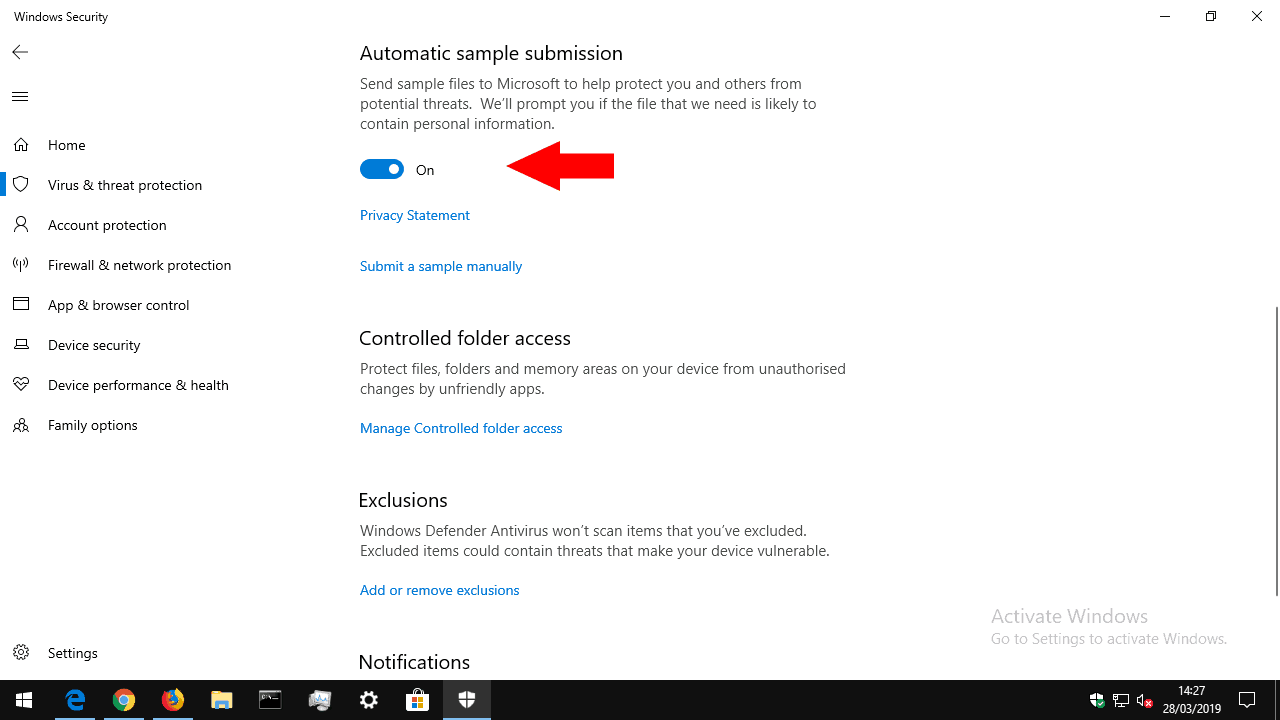
Task: Click the Account protection person icon
Action: click(20, 225)
